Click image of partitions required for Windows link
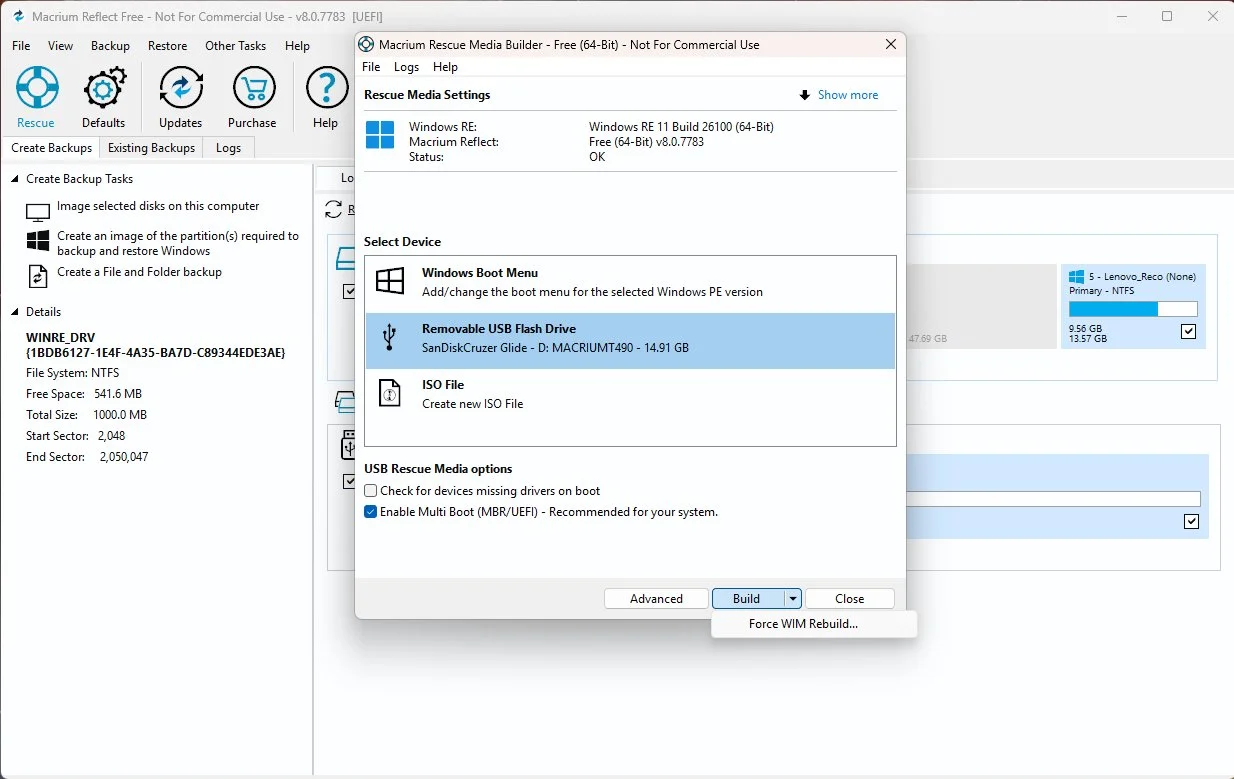This screenshot has height=779, width=1234. click(178, 244)
